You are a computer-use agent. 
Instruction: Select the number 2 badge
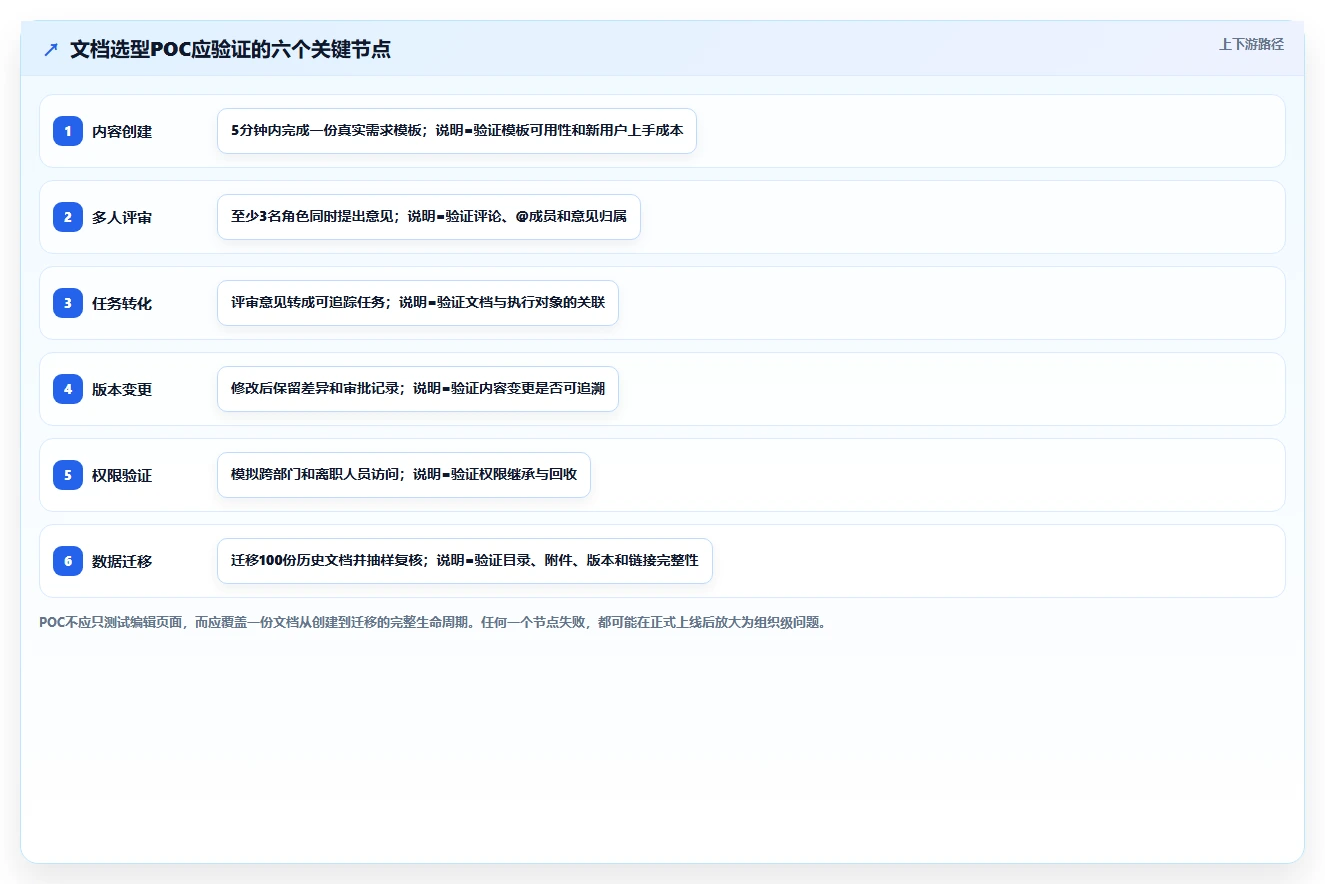click(x=68, y=217)
